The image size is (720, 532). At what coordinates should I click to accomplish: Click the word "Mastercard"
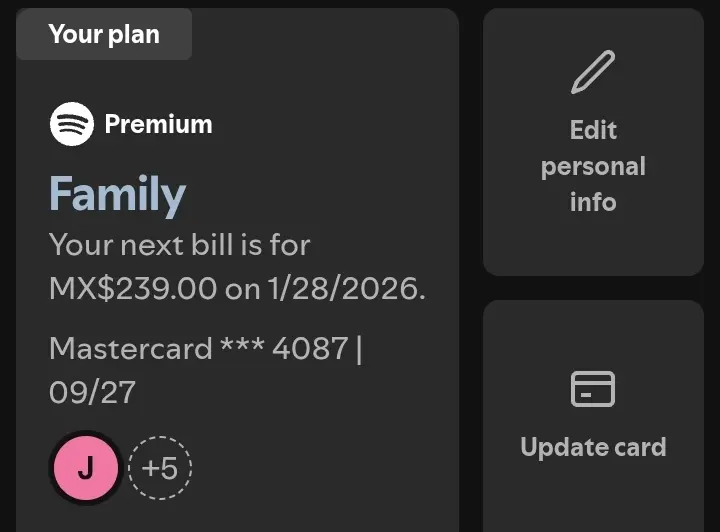click(130, 348)
